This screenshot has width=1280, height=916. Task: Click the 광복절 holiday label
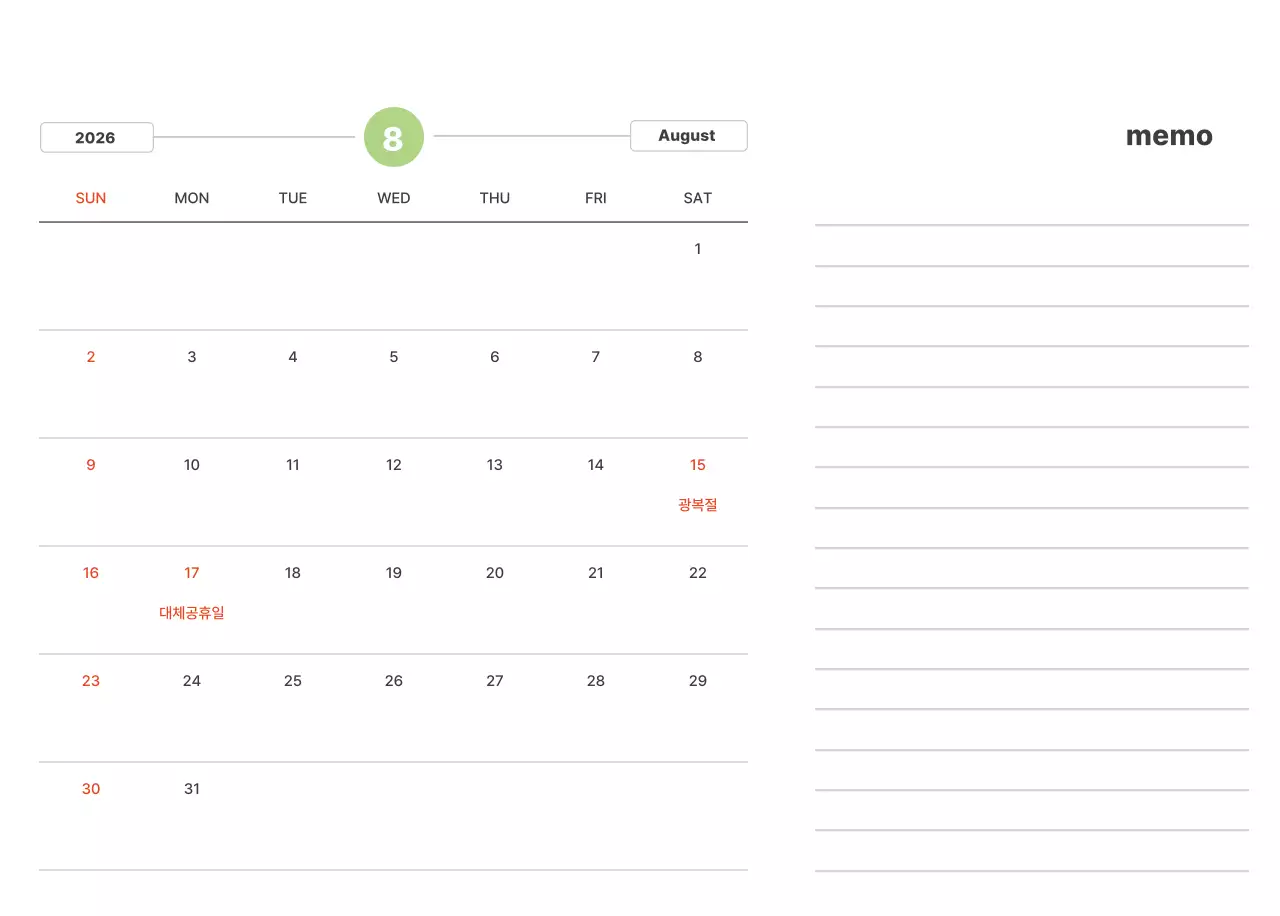(x=697, y=505)
